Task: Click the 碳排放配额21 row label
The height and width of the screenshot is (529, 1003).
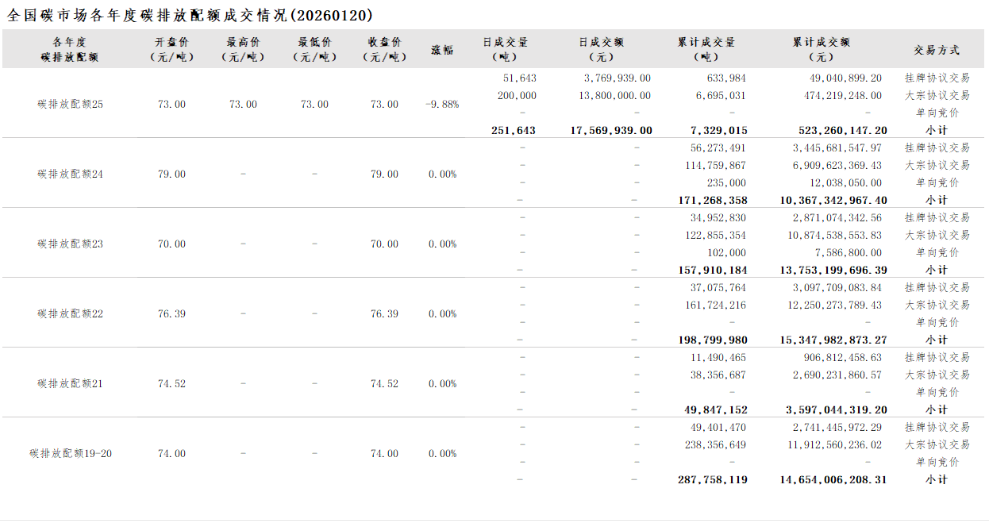Action: tap(70, 384)
